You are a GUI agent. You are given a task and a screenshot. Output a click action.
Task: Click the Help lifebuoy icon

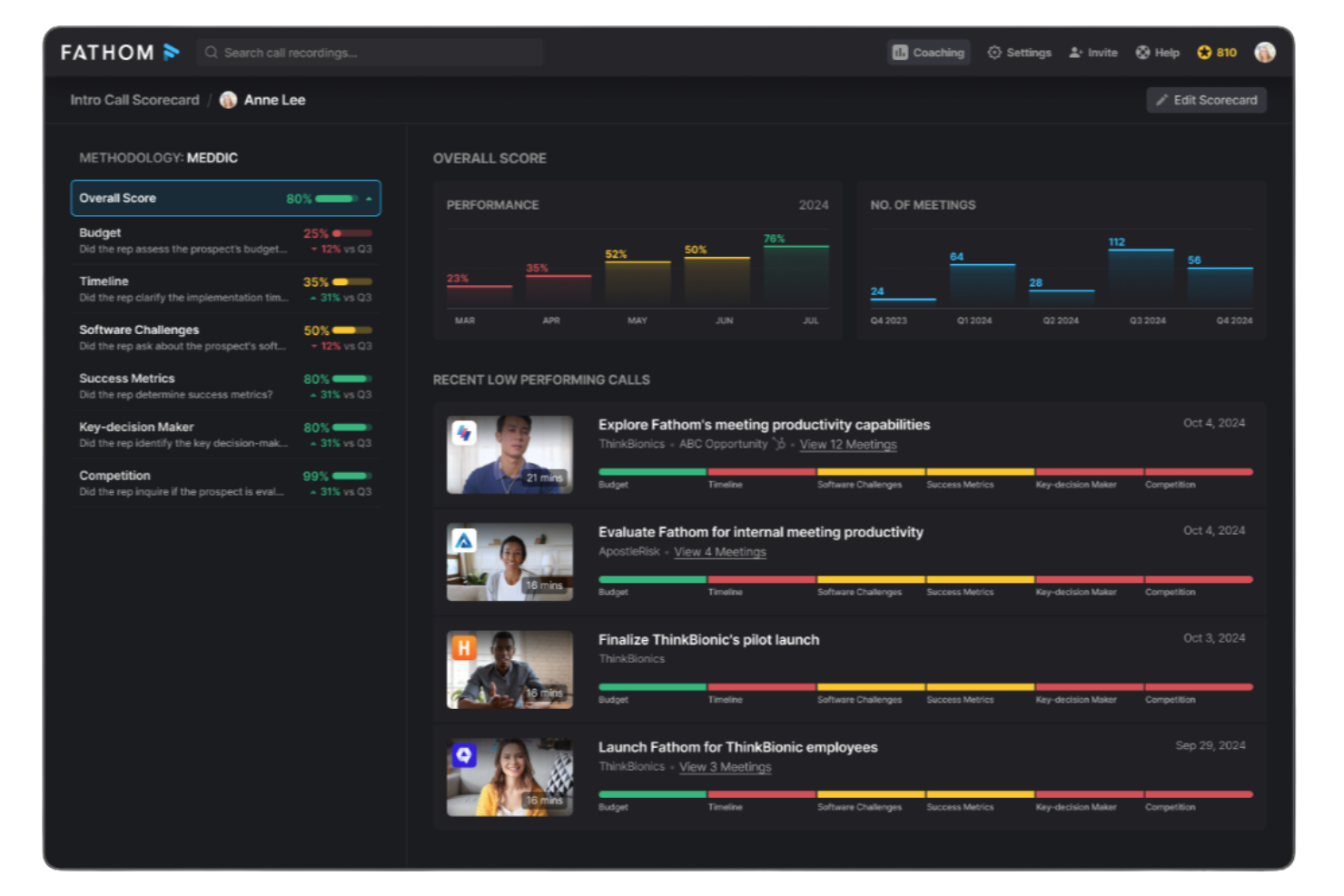(1142, 53)
